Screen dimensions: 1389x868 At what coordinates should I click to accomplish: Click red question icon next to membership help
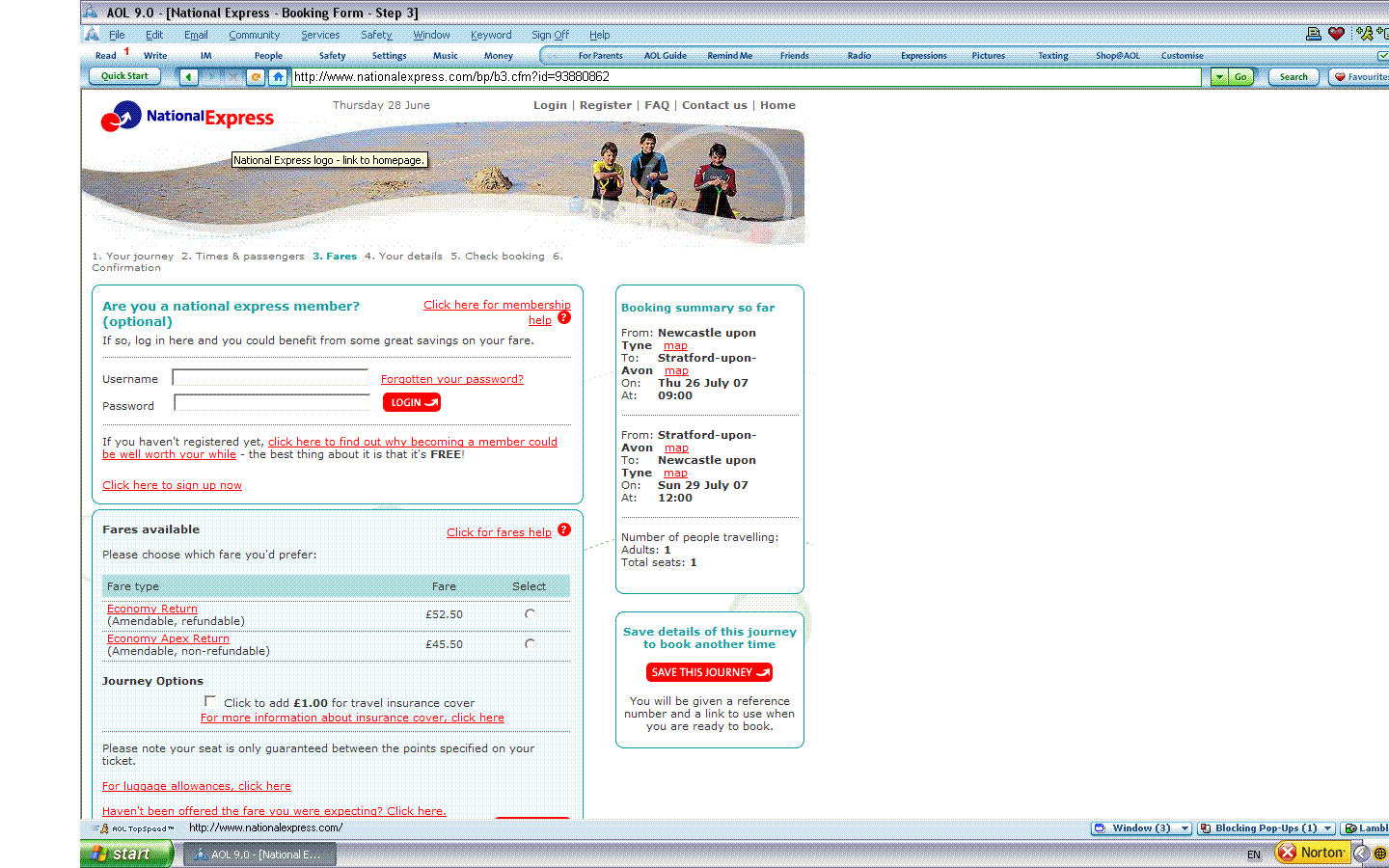click(564, 318)
